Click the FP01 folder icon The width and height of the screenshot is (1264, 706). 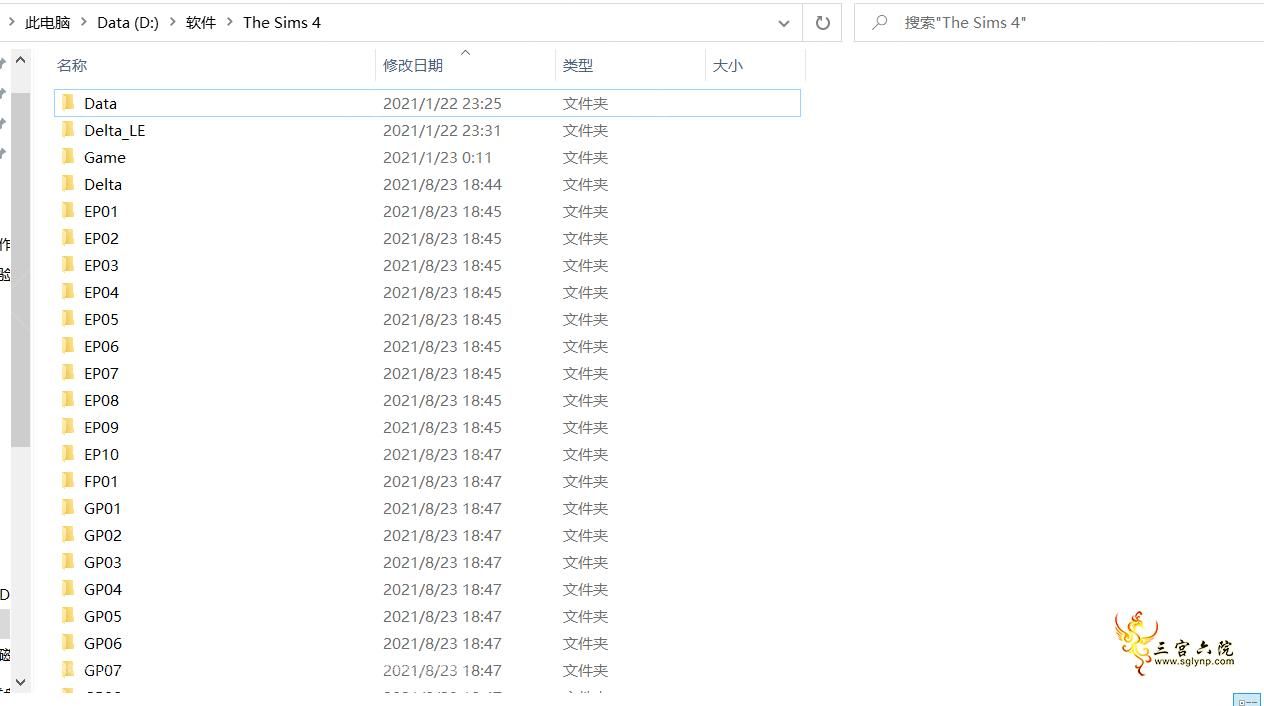68,481
